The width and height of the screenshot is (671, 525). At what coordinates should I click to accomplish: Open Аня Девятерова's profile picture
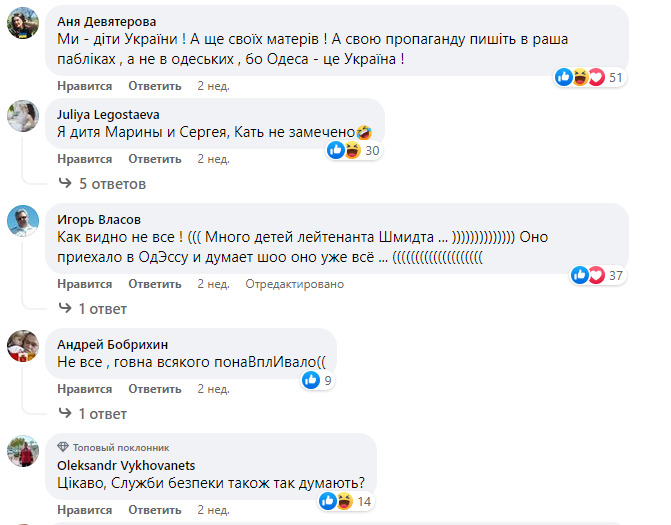tap(23, 22)
